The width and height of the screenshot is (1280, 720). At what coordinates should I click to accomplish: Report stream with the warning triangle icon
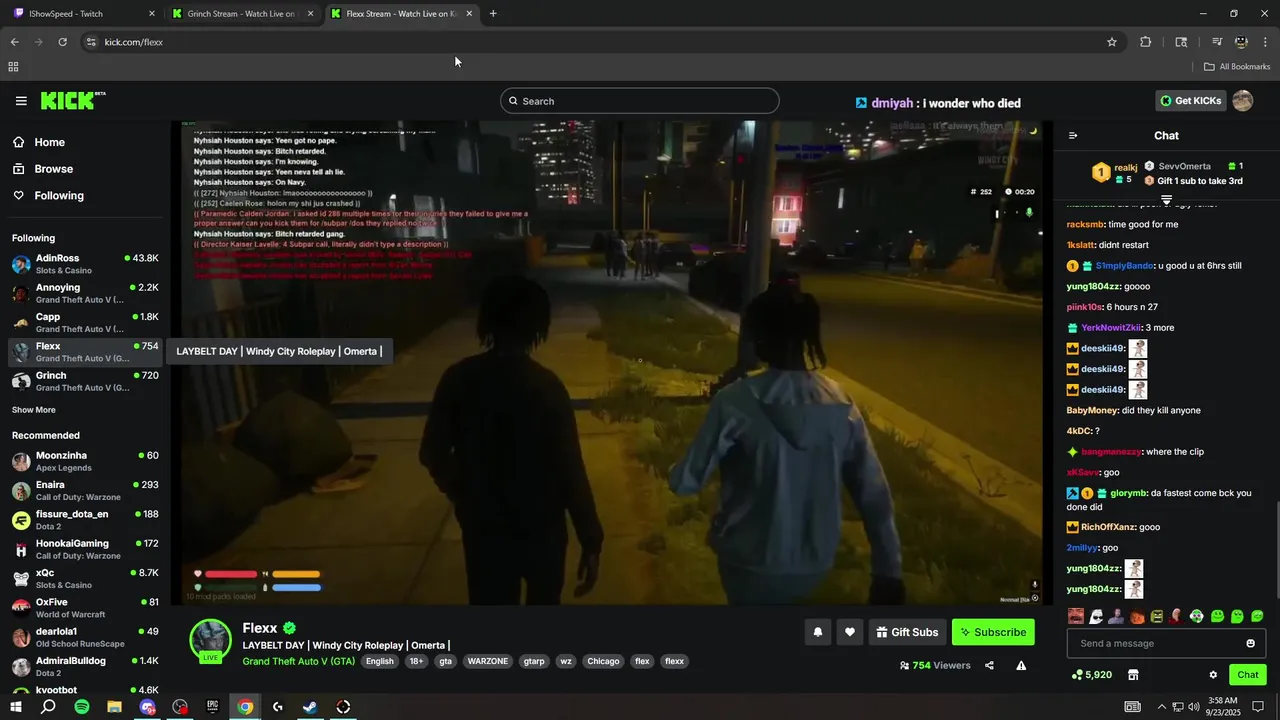pos(1021,665)
